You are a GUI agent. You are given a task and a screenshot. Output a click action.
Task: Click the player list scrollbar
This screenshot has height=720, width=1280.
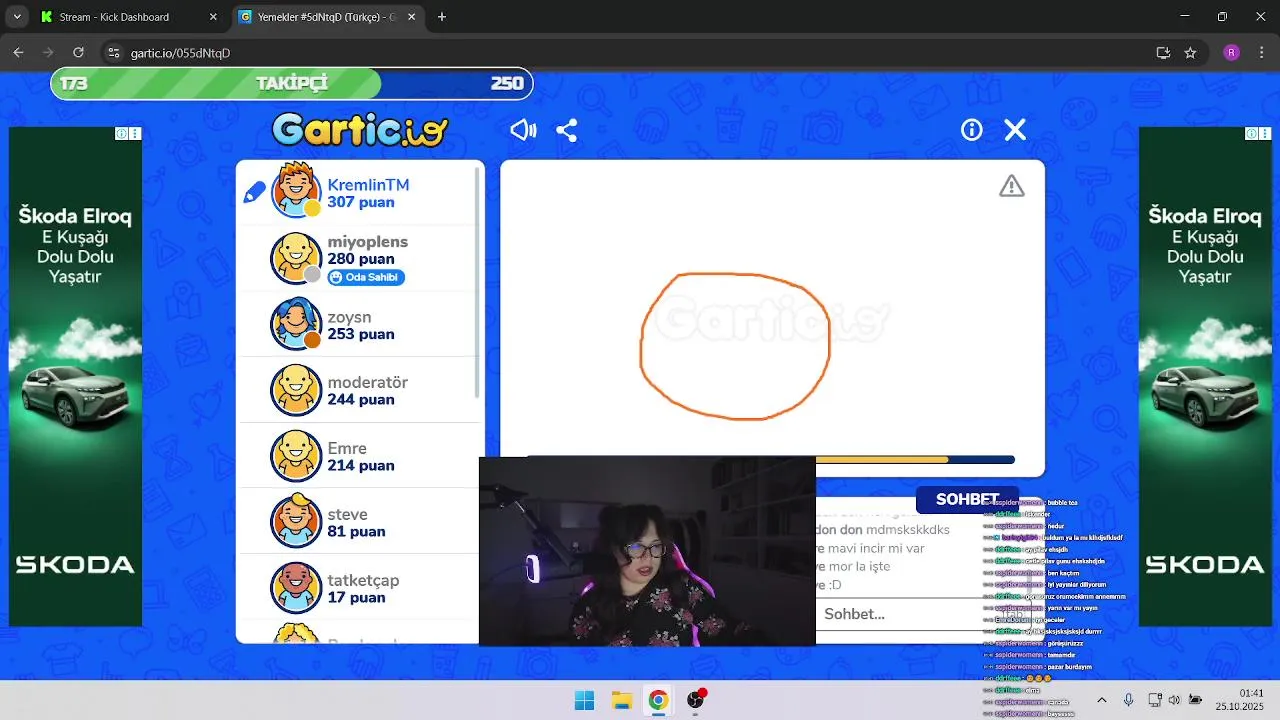pyautogui.click(x=477, y=285)
